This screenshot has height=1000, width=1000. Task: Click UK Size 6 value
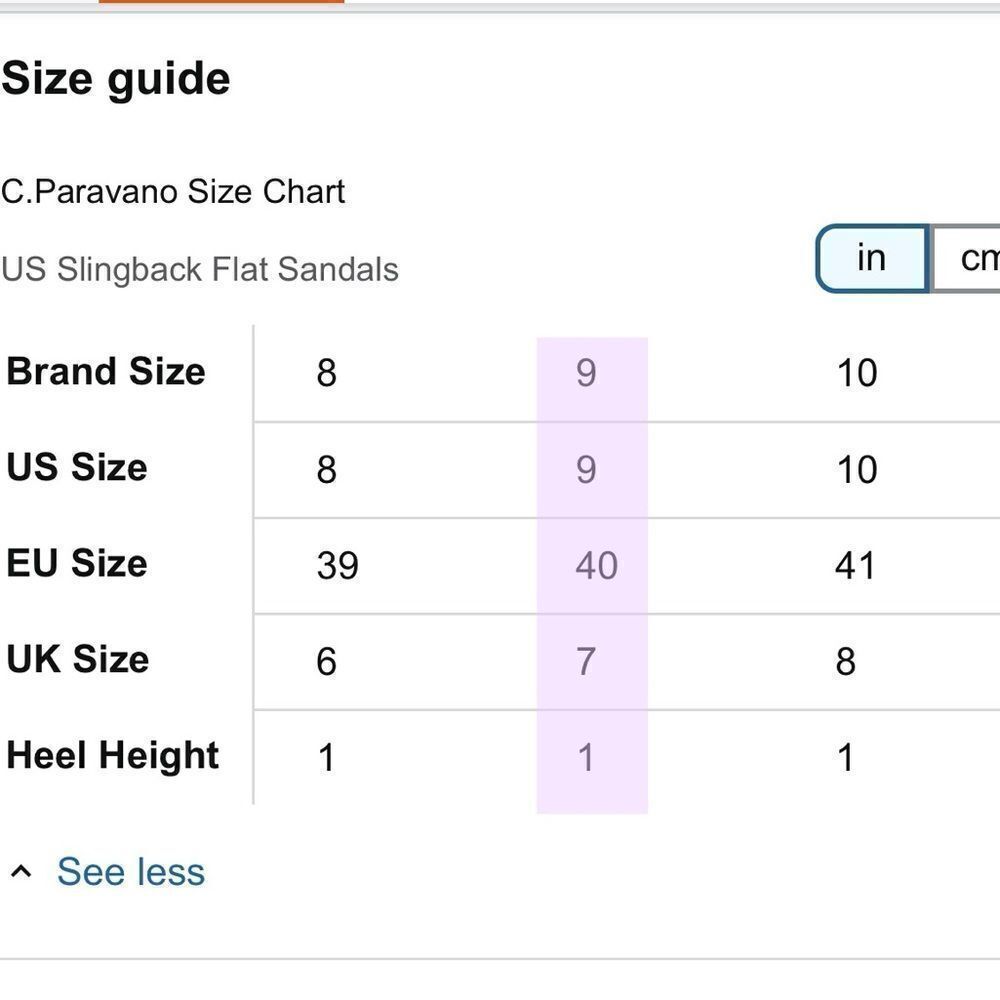point(326,661)
